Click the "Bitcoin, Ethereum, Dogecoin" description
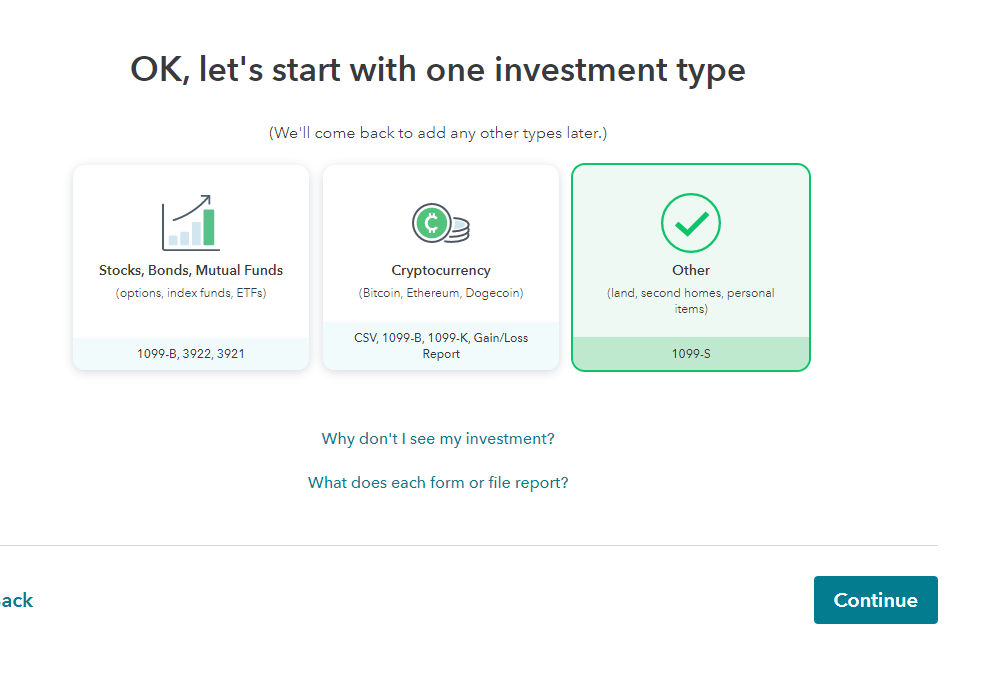Screen dimensions: 982x687 click(x=441, y=293)
